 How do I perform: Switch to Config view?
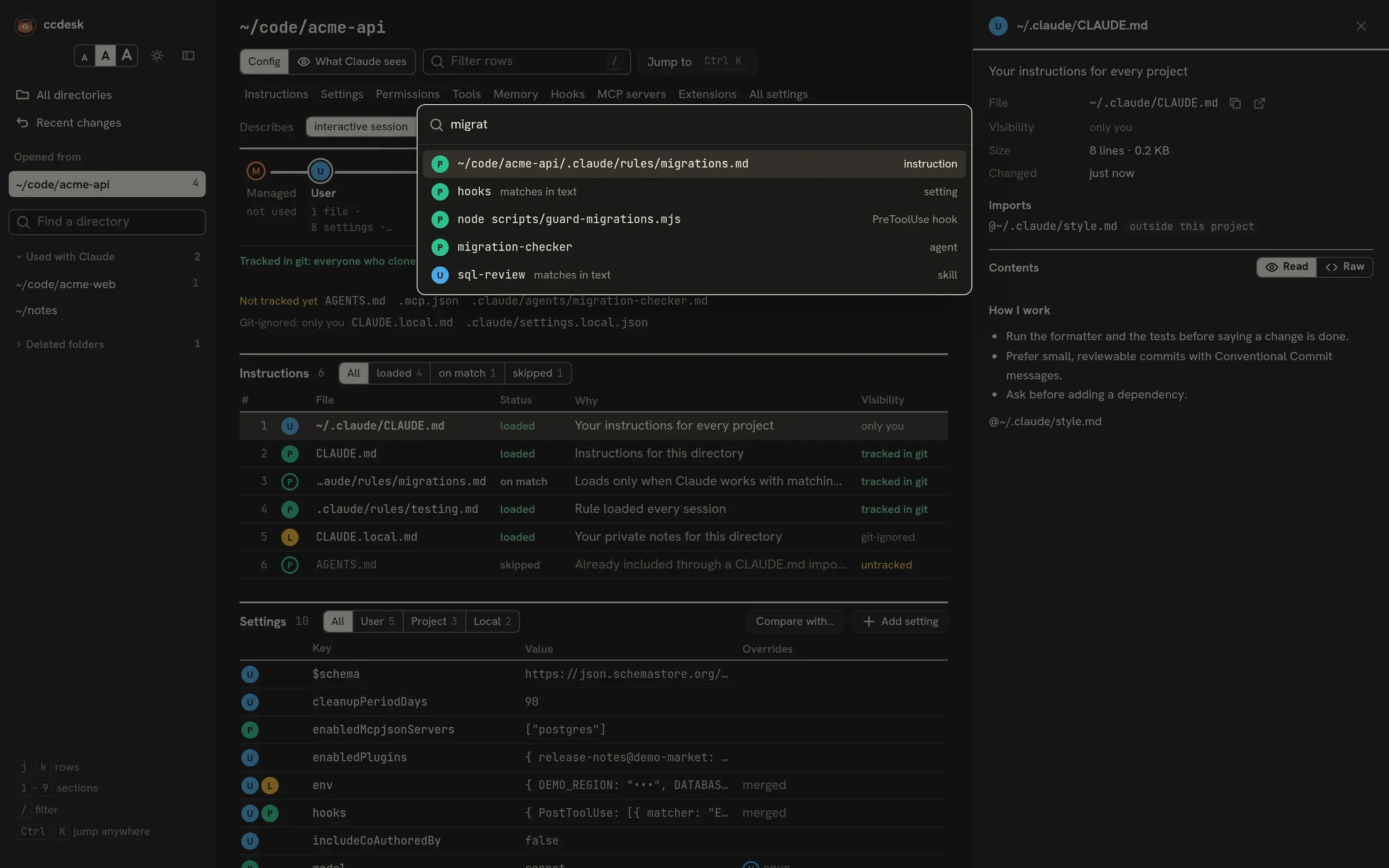[x=264, y=61]
